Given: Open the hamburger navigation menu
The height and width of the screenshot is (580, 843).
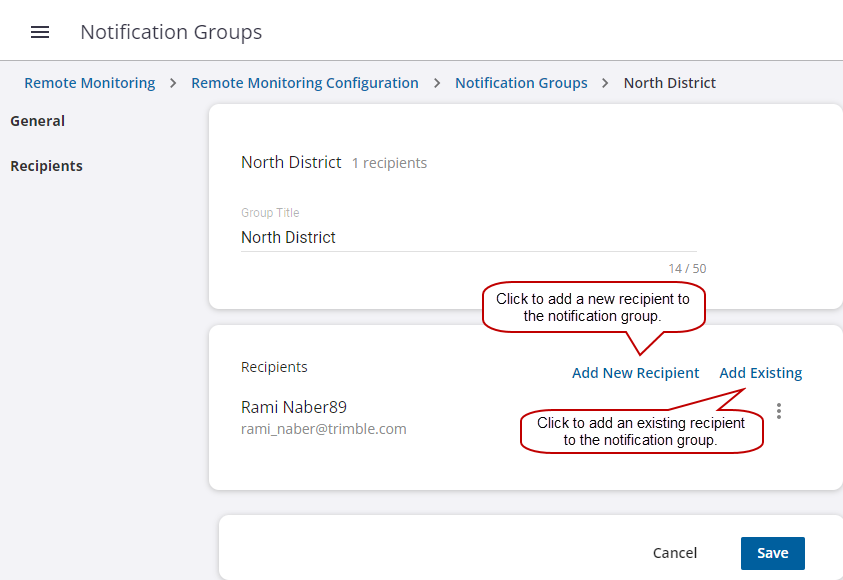Looking at the screenshot, I should (40, 31).
